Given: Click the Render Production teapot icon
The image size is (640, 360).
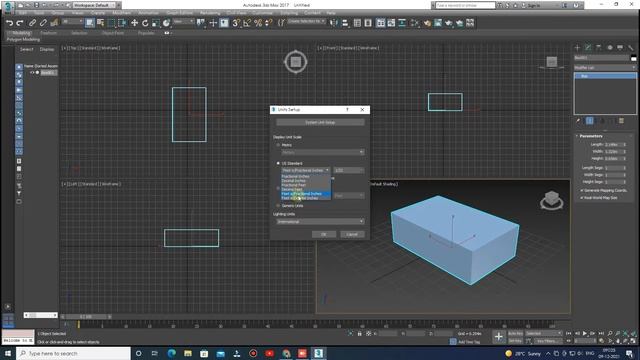Looking at the screenshot, I should [449, 23].
